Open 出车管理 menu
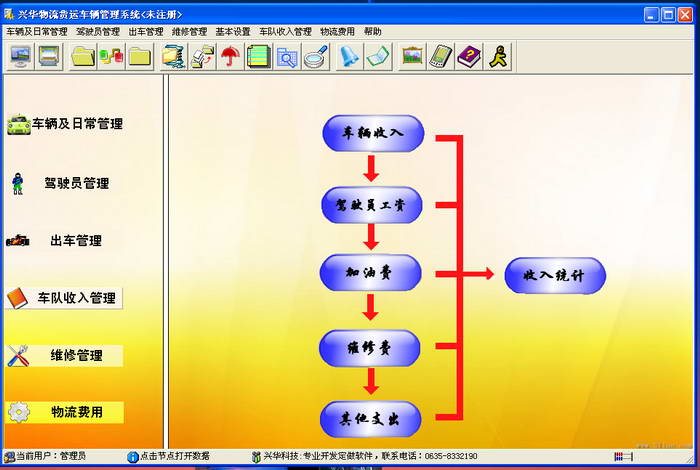Viewport: 700px width, 470px height. point(146,32)
